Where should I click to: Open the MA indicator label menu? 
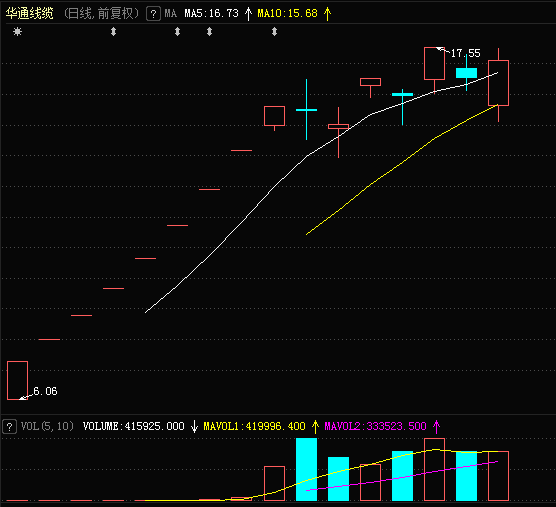tap(171, 13)
